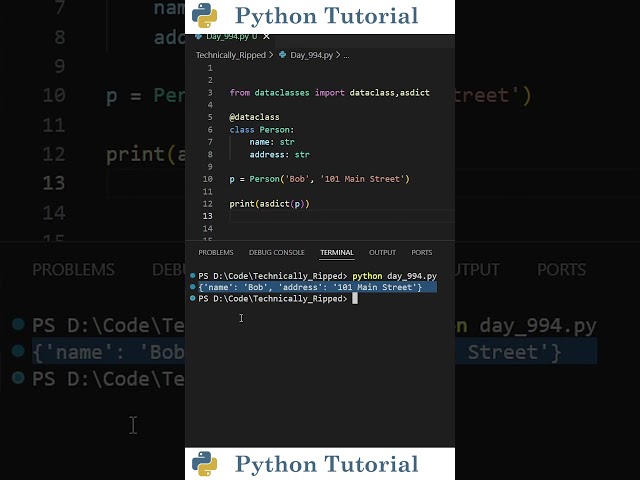The width and height of the screenshot is (640, 480).
Task: Click blurred background PORTS label
Action: click(x=562, y=270)
